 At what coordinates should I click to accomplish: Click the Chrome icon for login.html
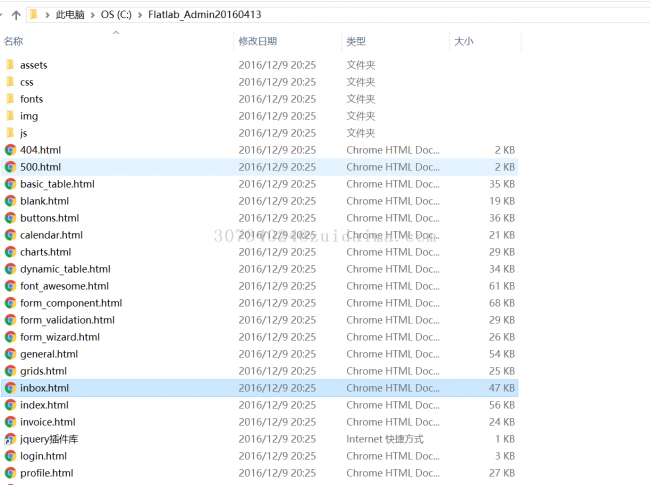pos(10,456)
